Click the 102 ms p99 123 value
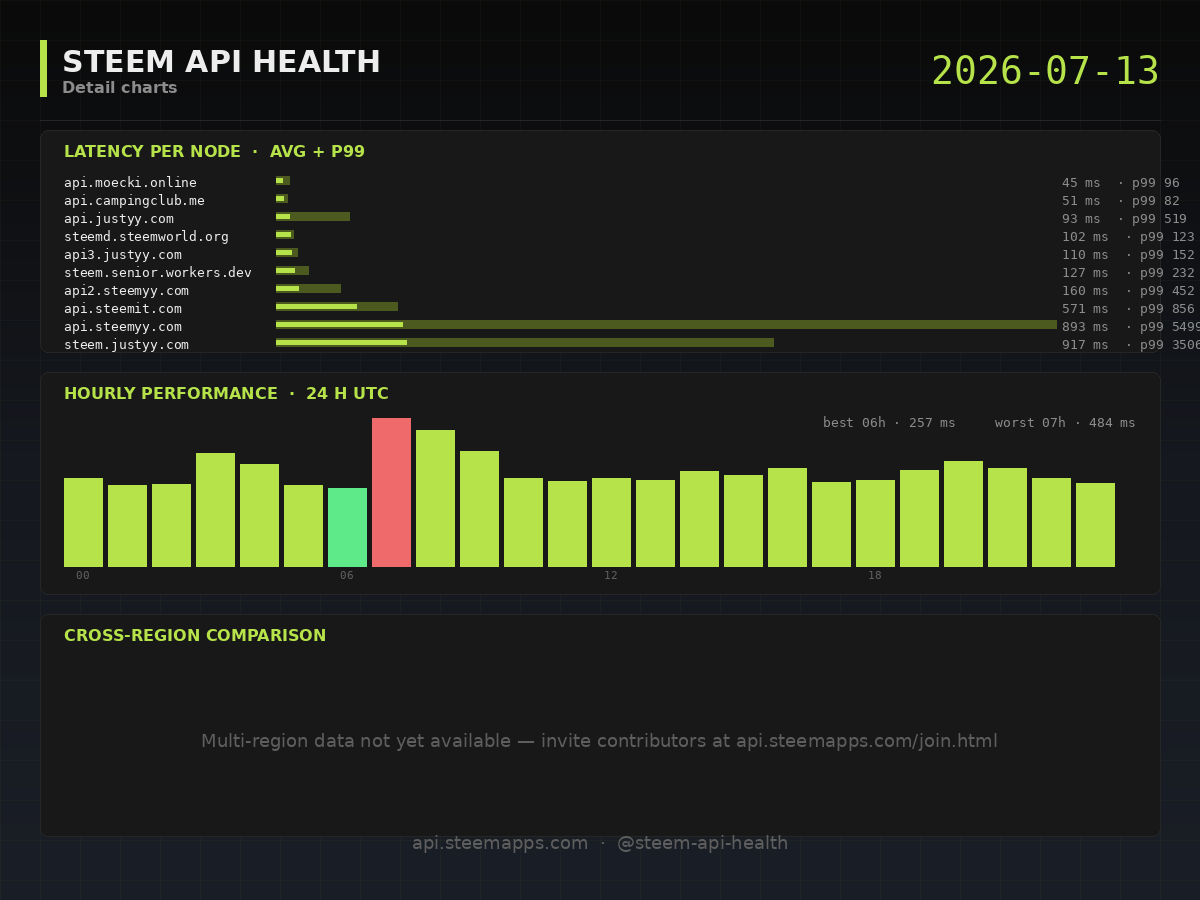The image size is (1200, 900). coord(1128,237)
